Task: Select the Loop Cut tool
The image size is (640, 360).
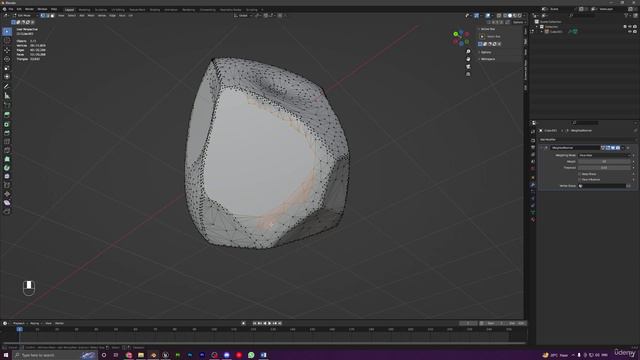Action: [x=7, y=142]
